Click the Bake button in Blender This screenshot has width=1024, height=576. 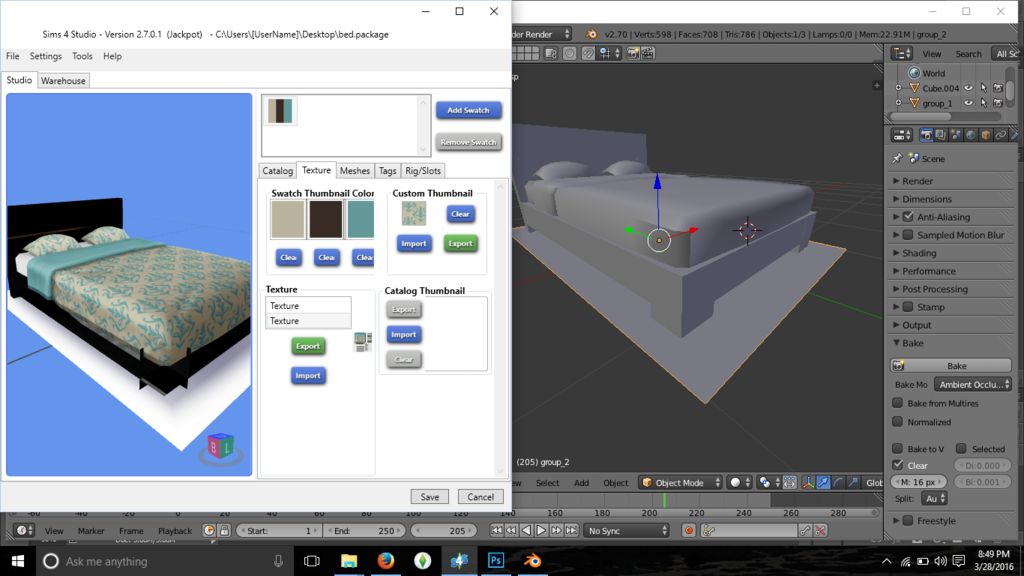(x=951, y=366)
